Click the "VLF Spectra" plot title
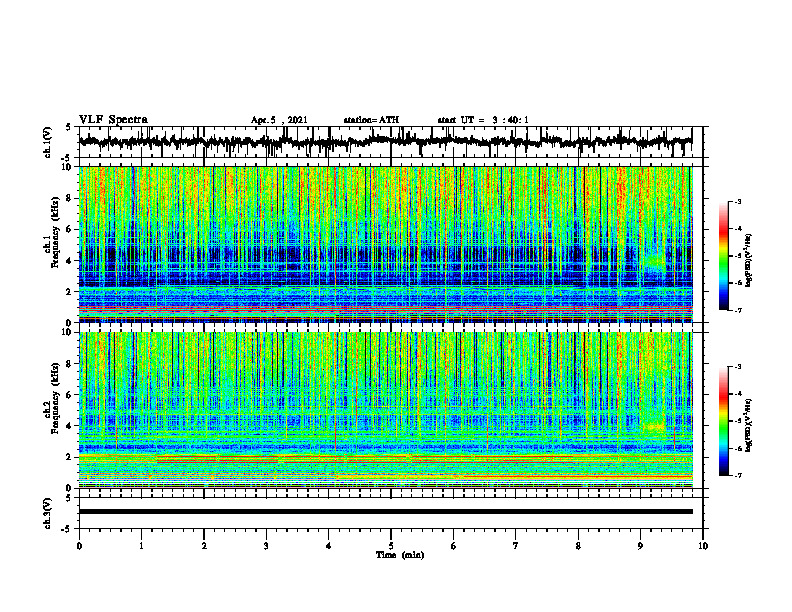Screen dimensions: 792x612 coord(113,120)
